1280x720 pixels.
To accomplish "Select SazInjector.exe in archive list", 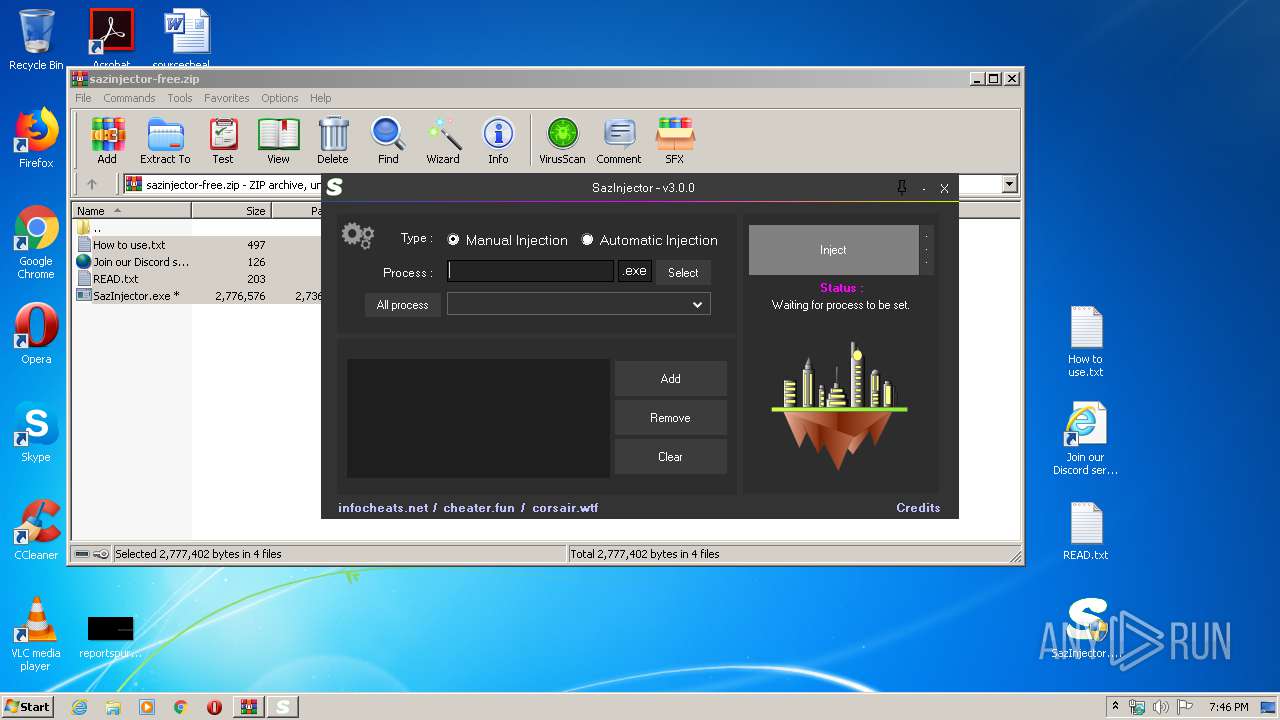I will click(136, 296).
